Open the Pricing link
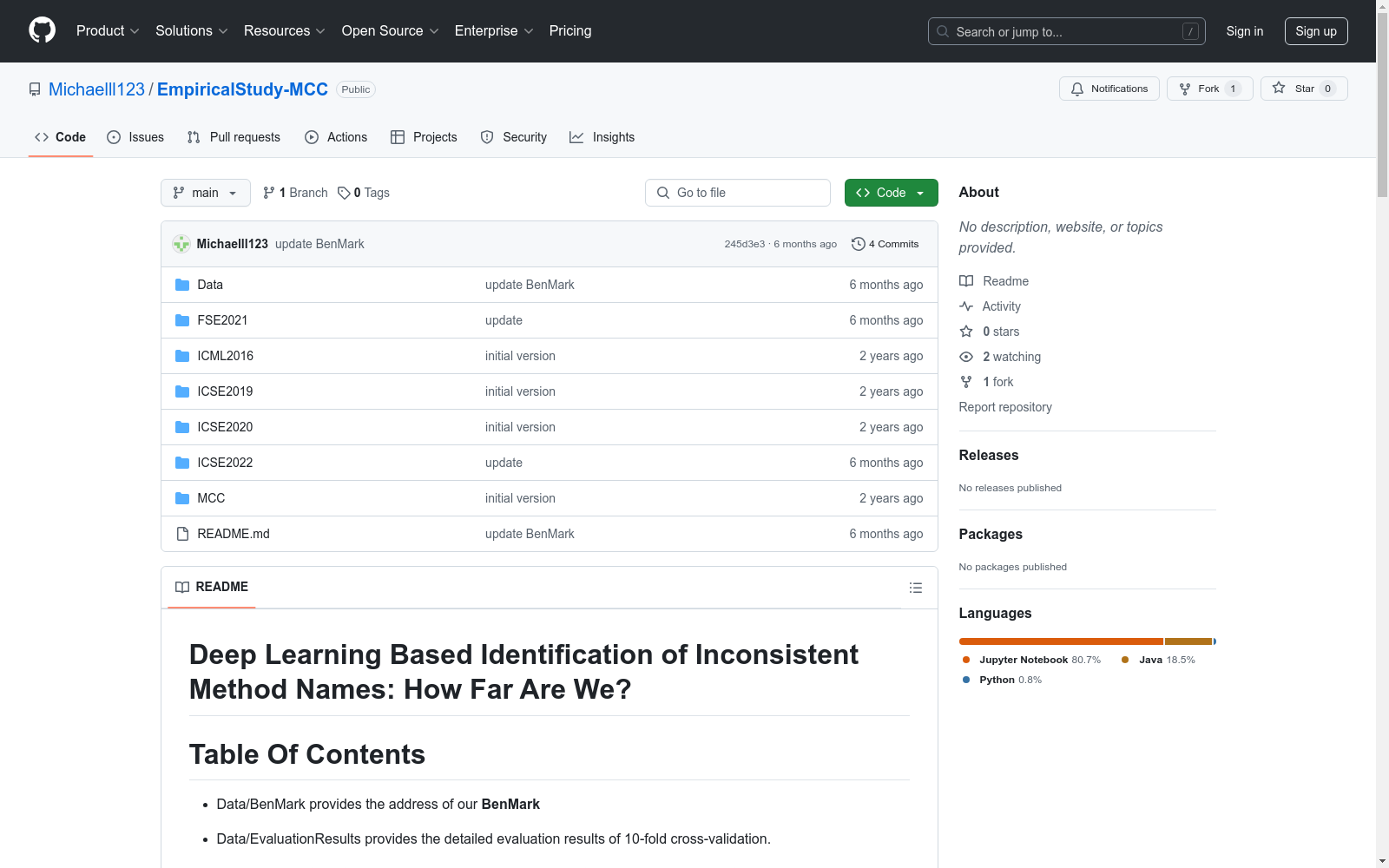Screen dimensions: 1389x868 [570, 31]
